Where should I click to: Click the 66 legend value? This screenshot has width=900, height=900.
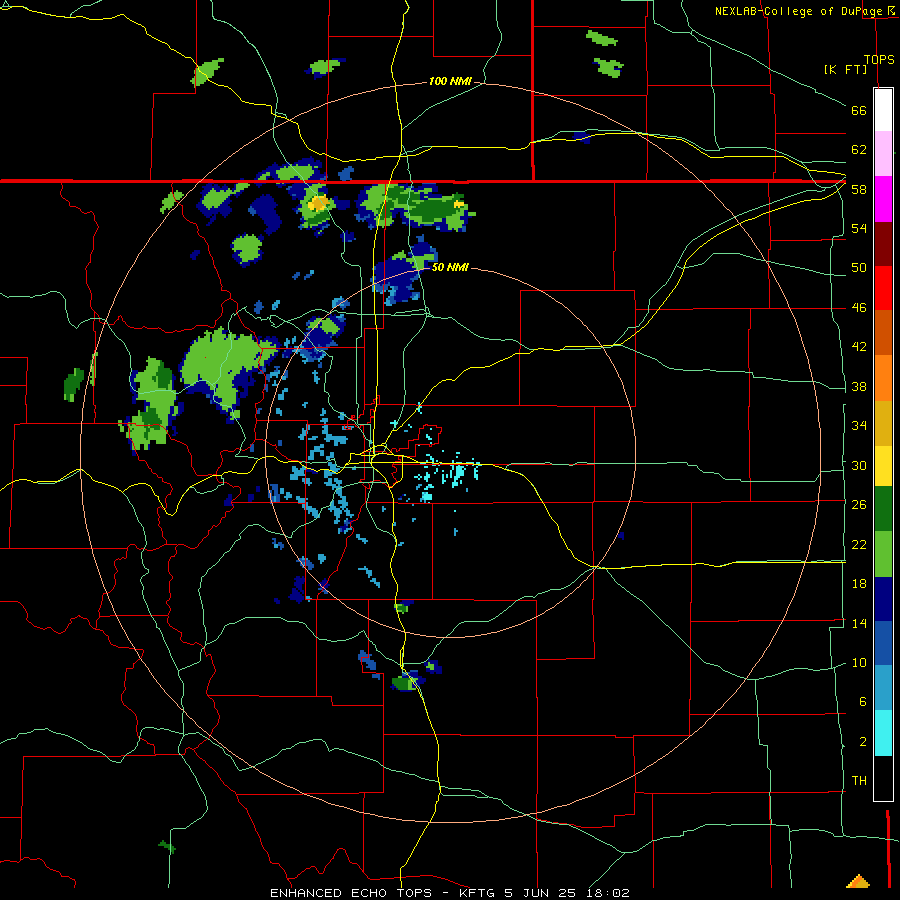pyautogui.click(x=859, y=110)
